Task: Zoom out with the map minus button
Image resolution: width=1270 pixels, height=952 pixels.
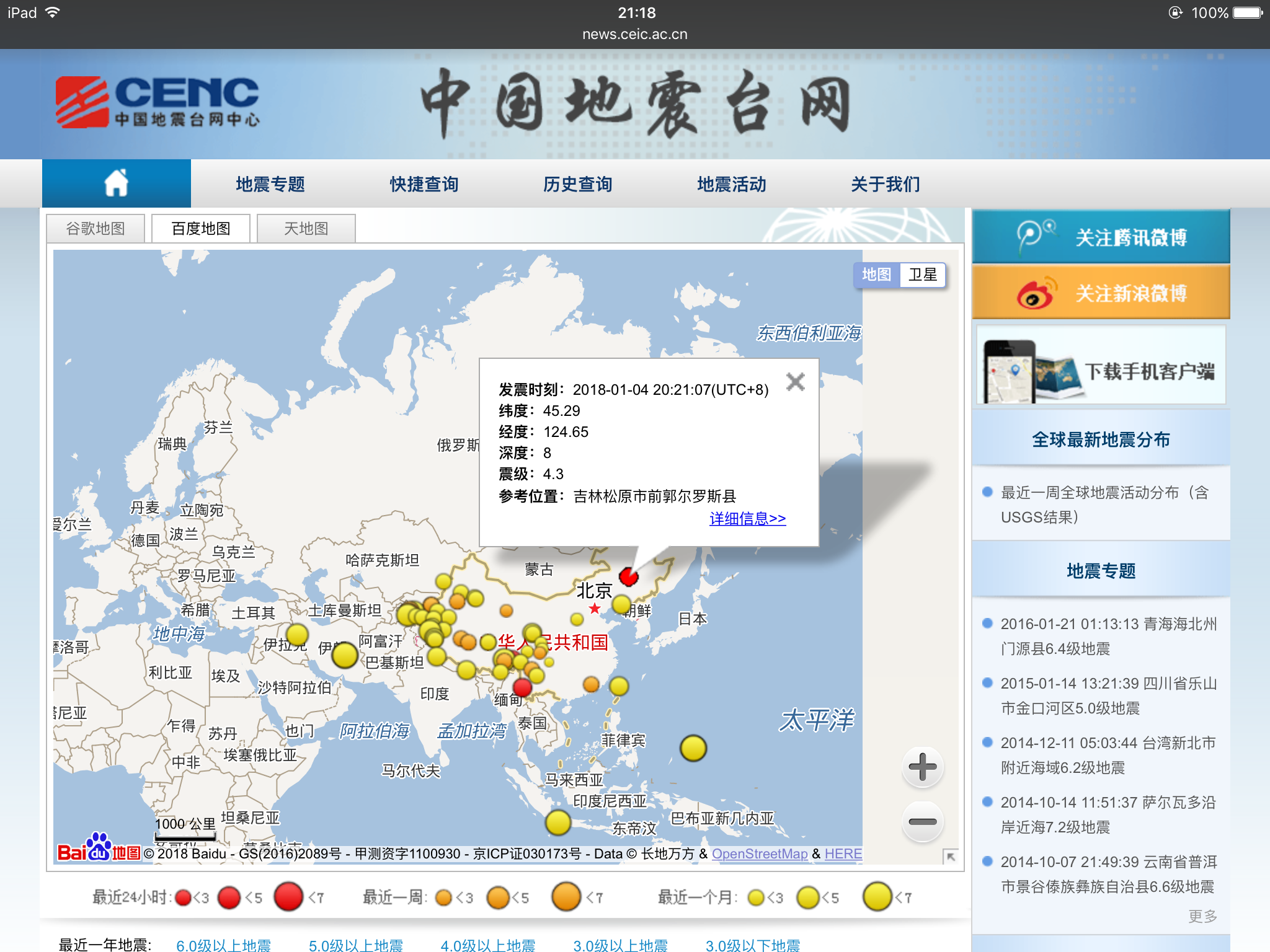Action: [x=922, y=822]
